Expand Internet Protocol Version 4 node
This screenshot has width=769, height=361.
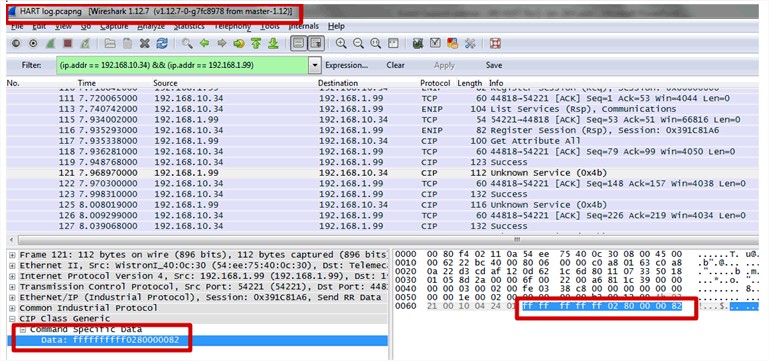point(12,276)
